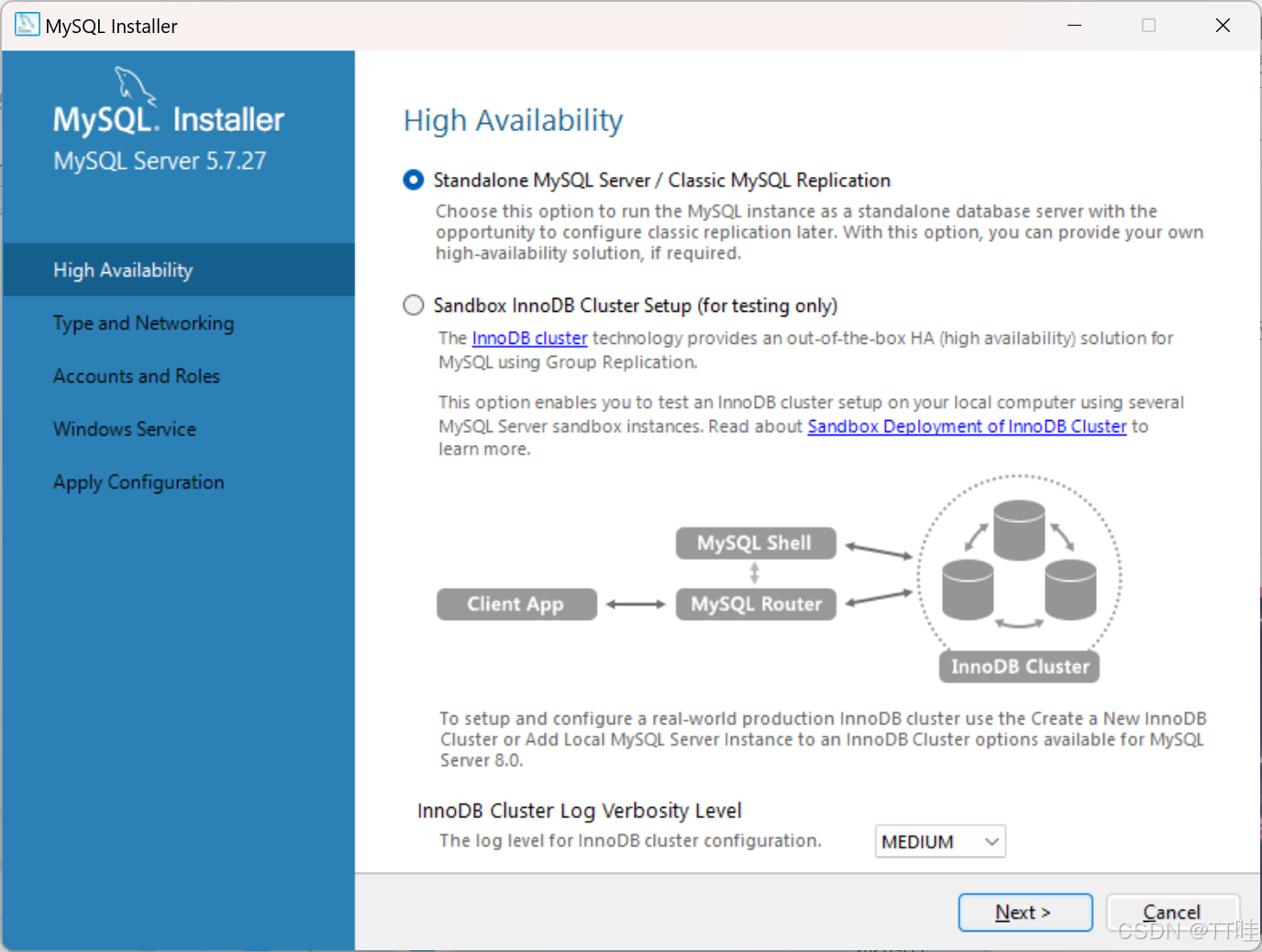Screen dimensions: 1262x952
Task: Go to High Availability step
Action: pyautogui.click(x=178, y=270)
